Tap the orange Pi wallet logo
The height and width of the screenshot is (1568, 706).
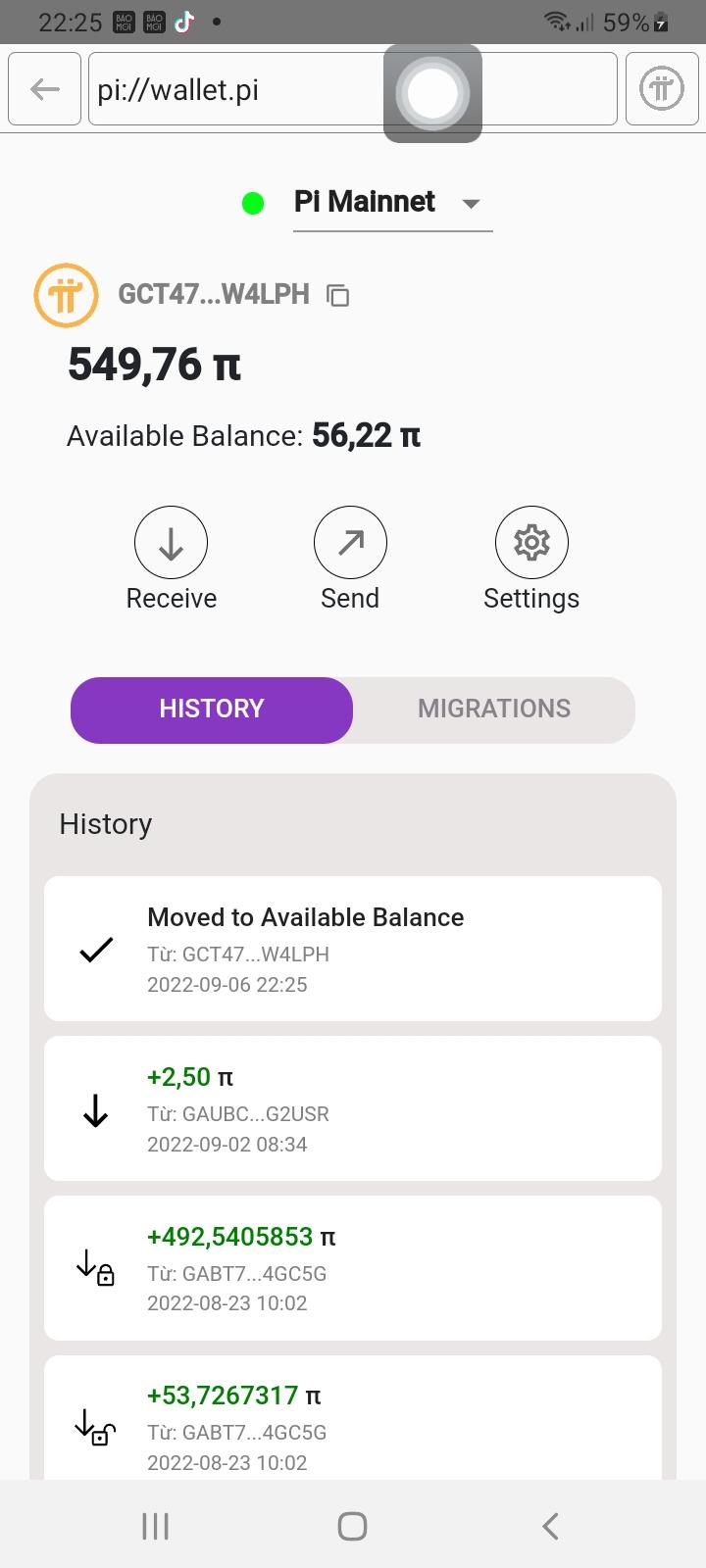point(66,295)
